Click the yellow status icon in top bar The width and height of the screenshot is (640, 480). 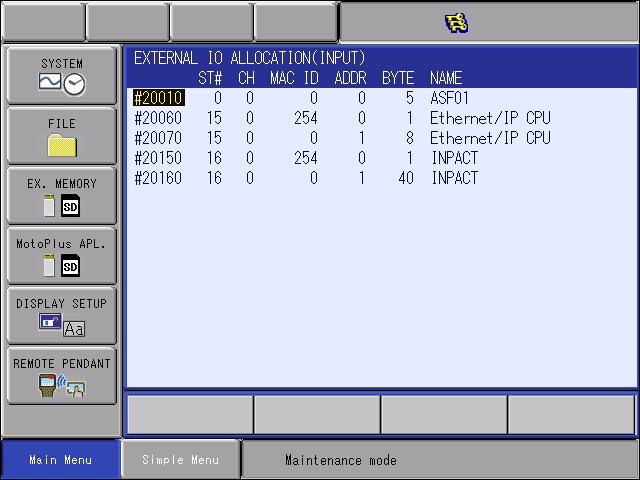(x=457, y=23)
